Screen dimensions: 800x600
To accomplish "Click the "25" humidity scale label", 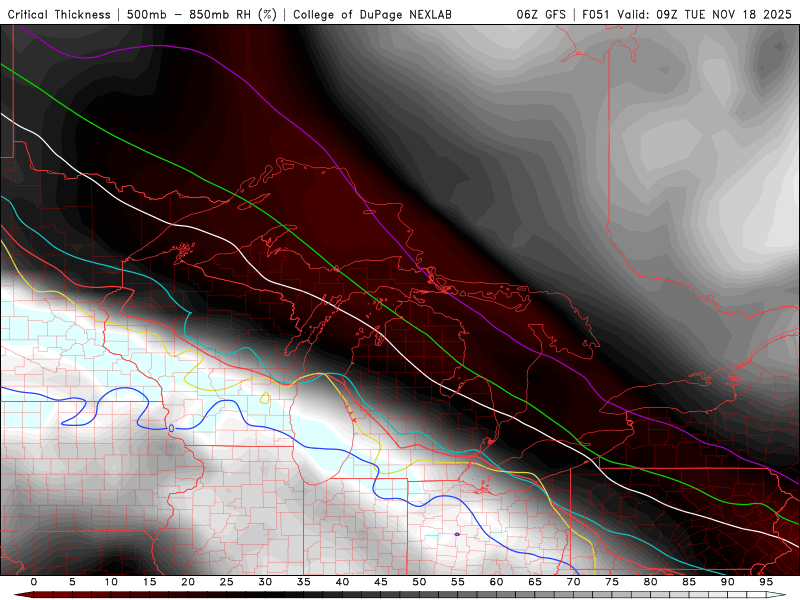I will (x=227, y=582).
